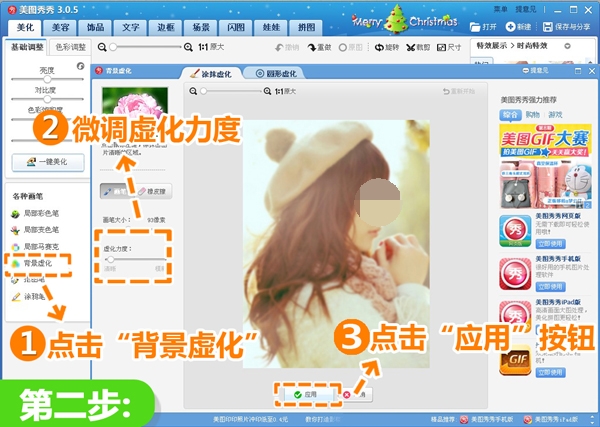Open the 购物 tab in recommendations

click(x=533, y=115)
